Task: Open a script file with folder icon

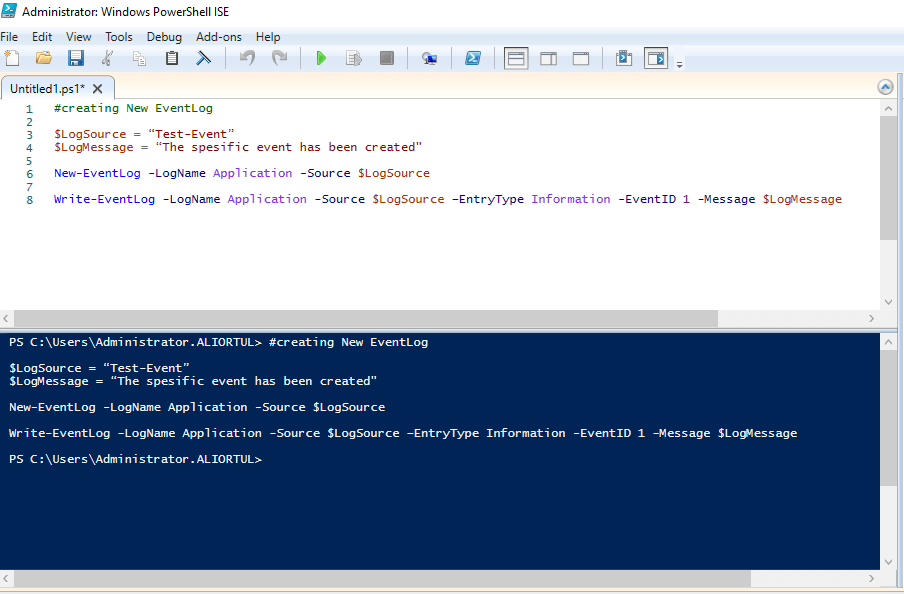Action: 43,58
